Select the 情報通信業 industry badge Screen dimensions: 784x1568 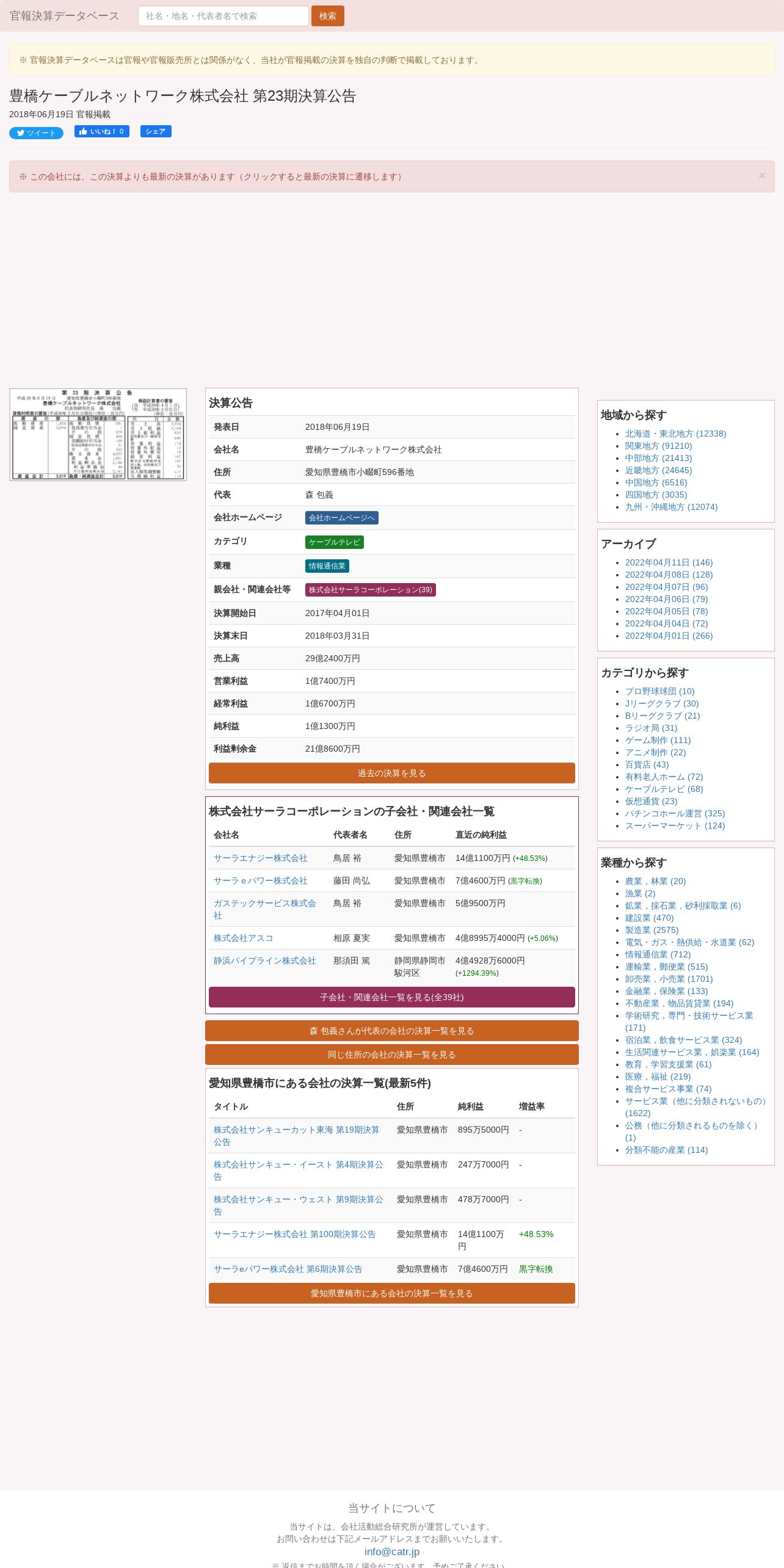327,566
